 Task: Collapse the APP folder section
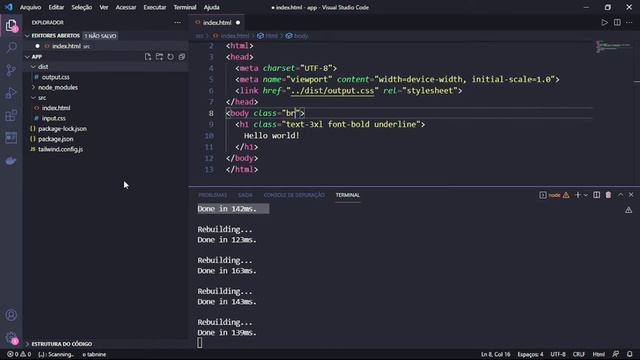pos(27,57)
